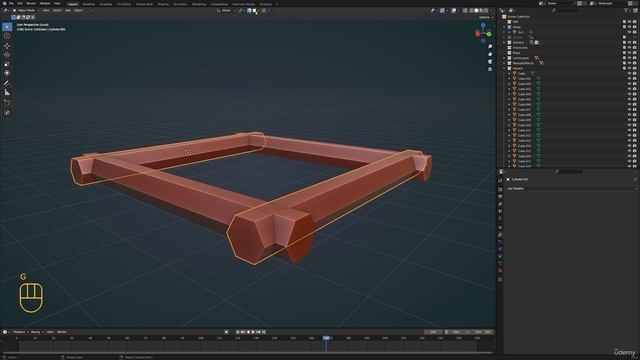Click the timeline playhead marker

point(326,338)
